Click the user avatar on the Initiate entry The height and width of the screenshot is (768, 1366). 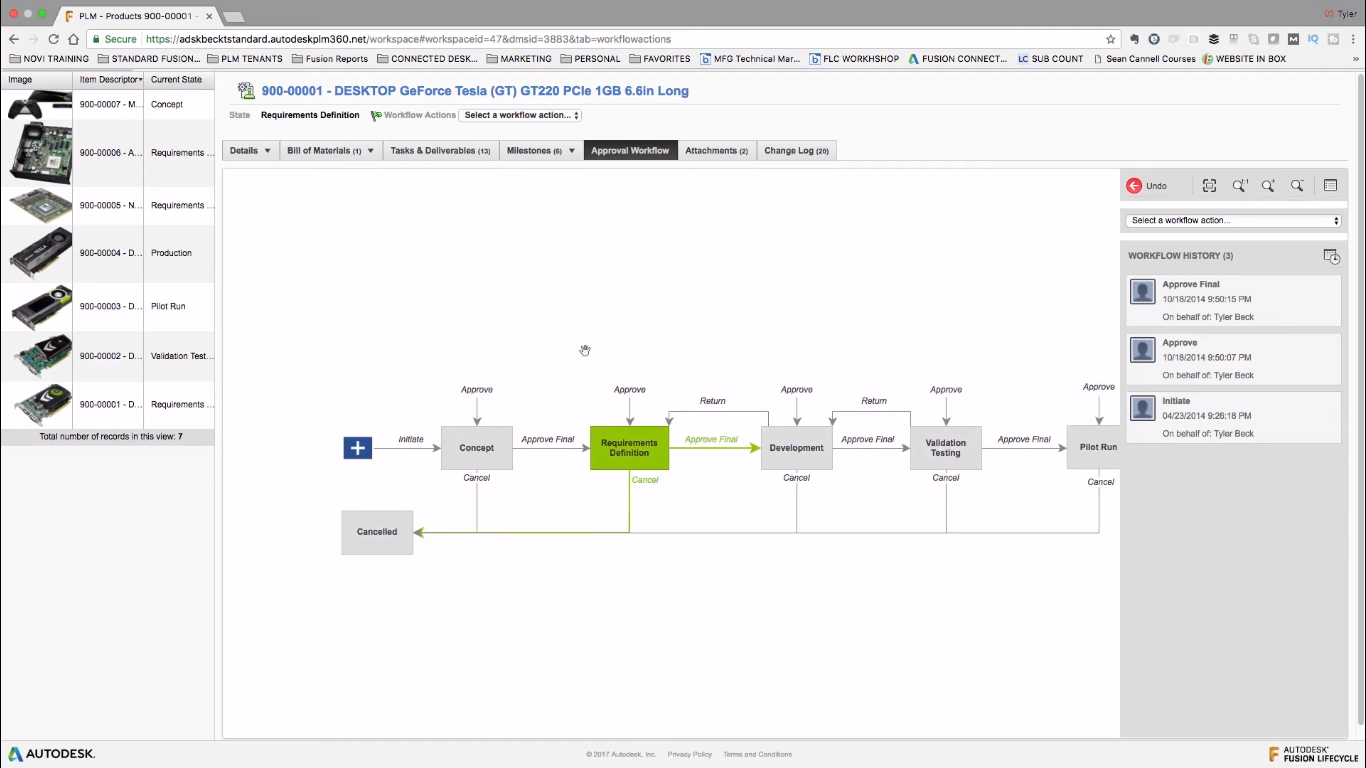pyautogui.click(x=1143, y=407)
